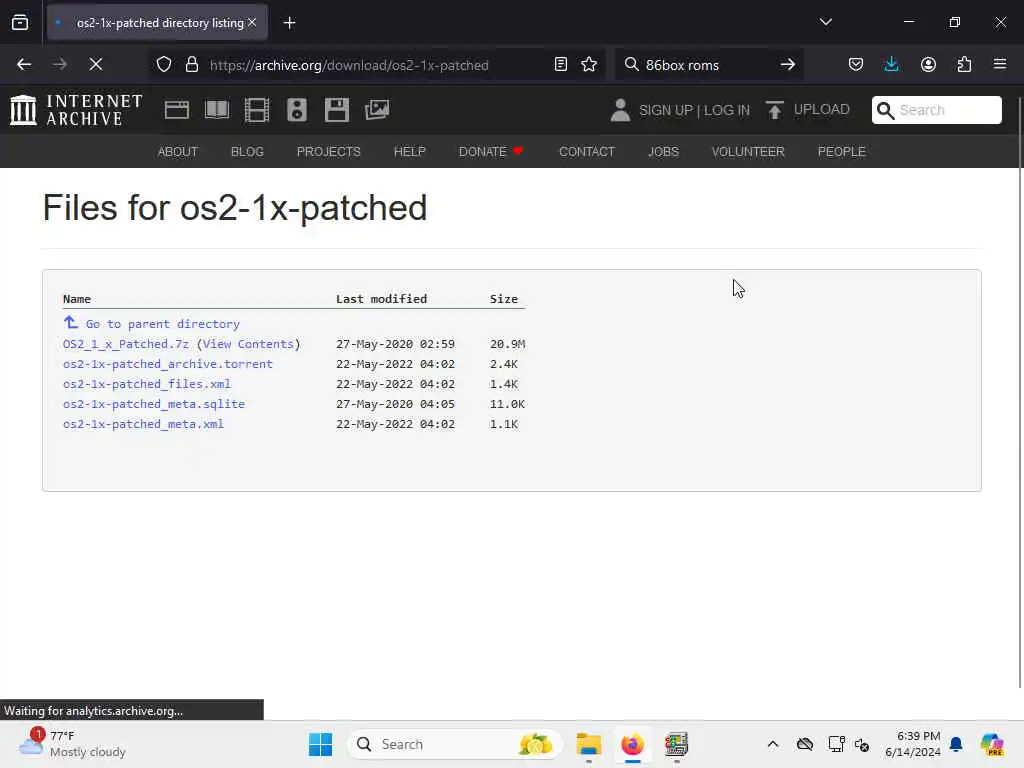Open a new tab with plus button
Viewport: 1024px width, 768px height.
point(289,23)
